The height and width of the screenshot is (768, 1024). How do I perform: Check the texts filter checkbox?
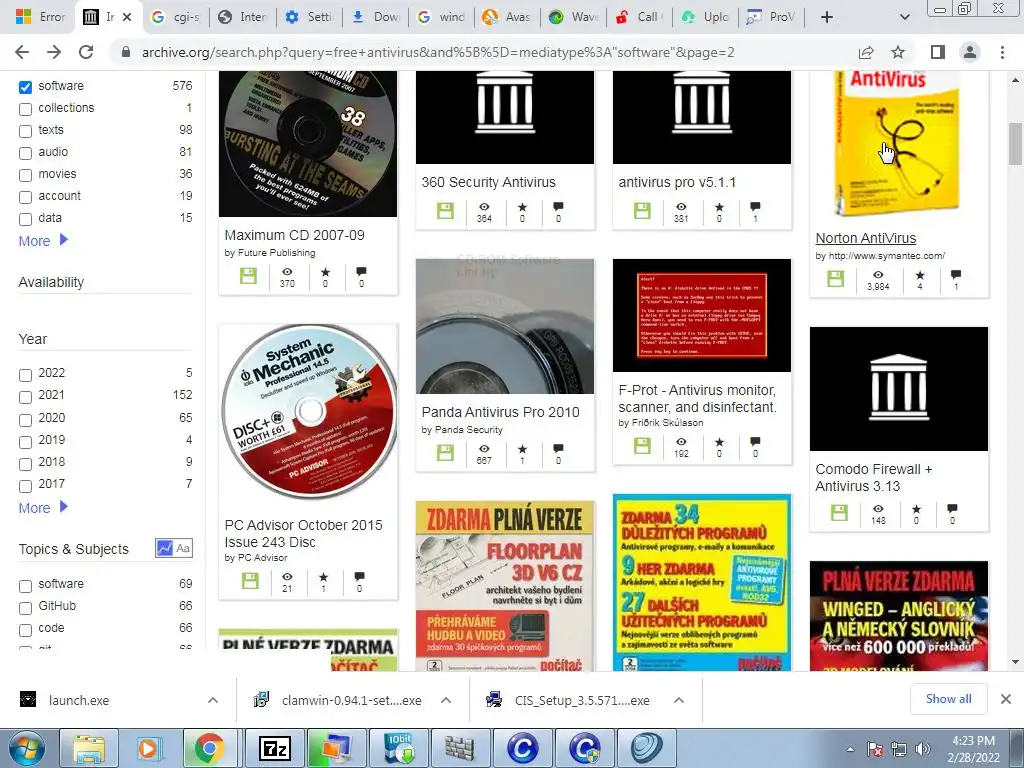25,131
